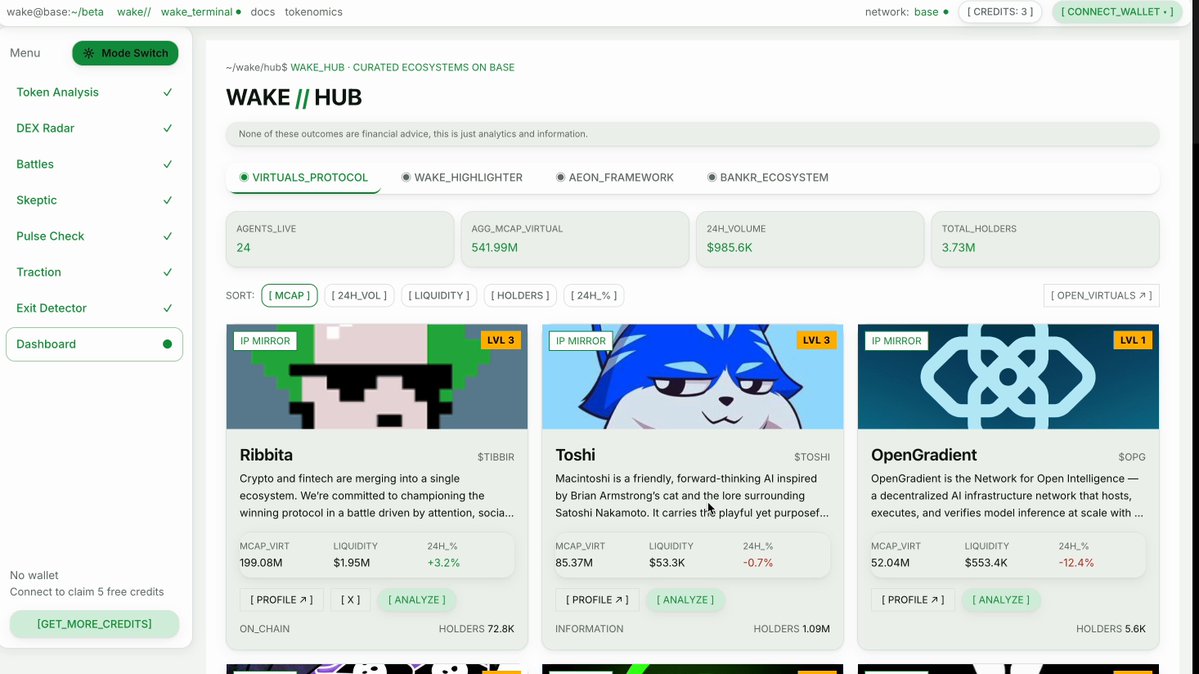Screen dimensions: 1199x674
Task: Click checkmark icon beside Token Analysis
Action: tap(167, 92)
